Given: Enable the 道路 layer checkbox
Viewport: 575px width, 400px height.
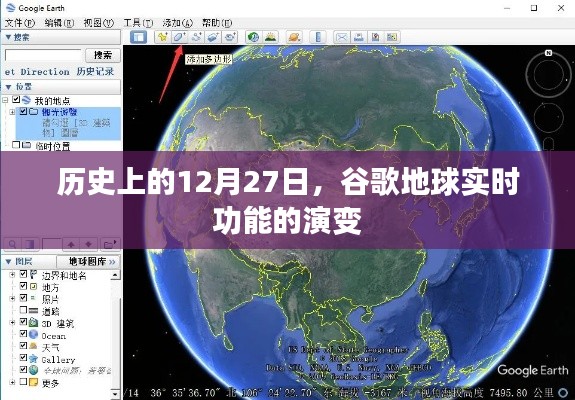Looking at the screenshot, I should tap(23, 310).
